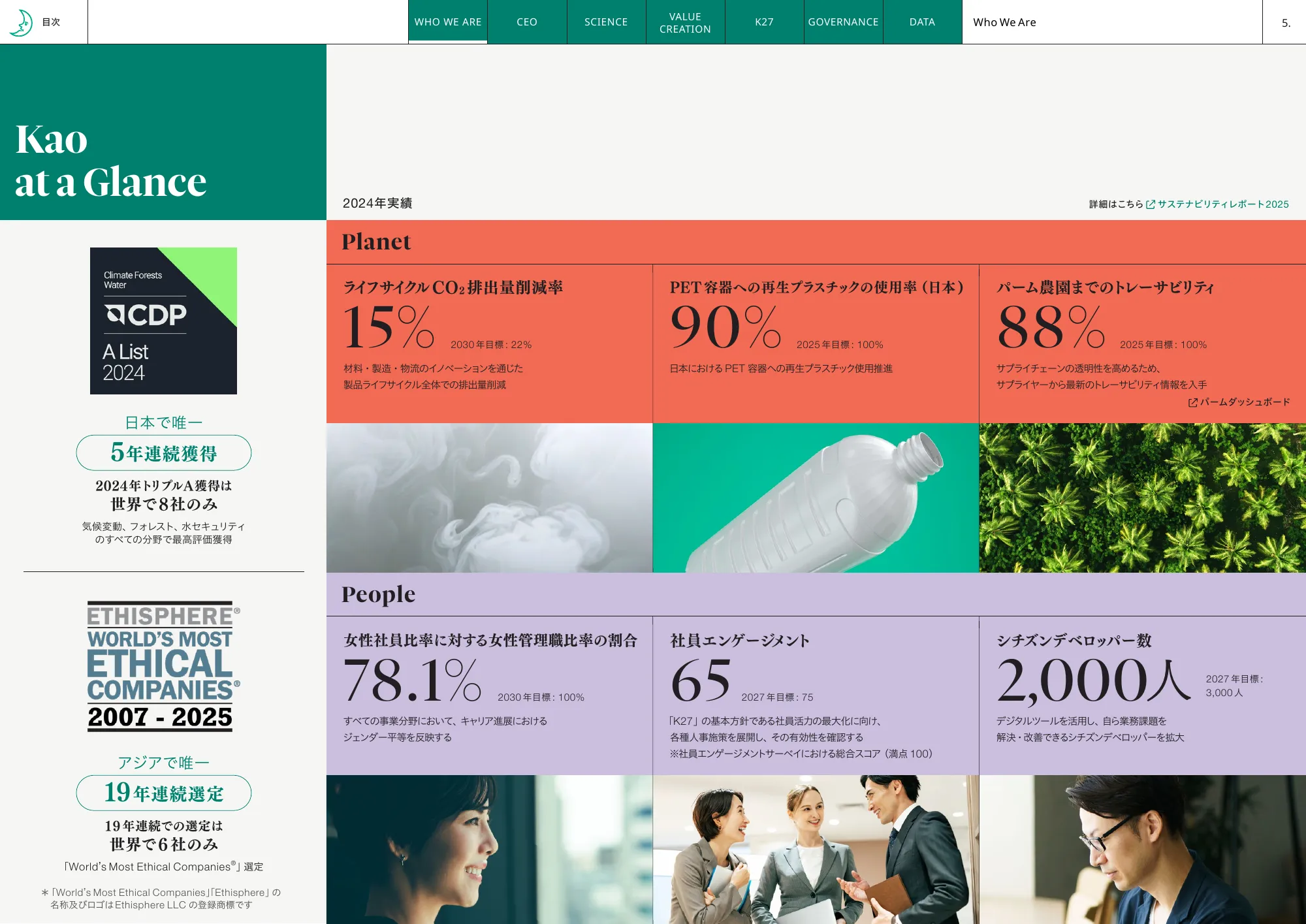Click the Kao crescent moon logo icon
Screen dimensions: 1306x924
(20, 22)
